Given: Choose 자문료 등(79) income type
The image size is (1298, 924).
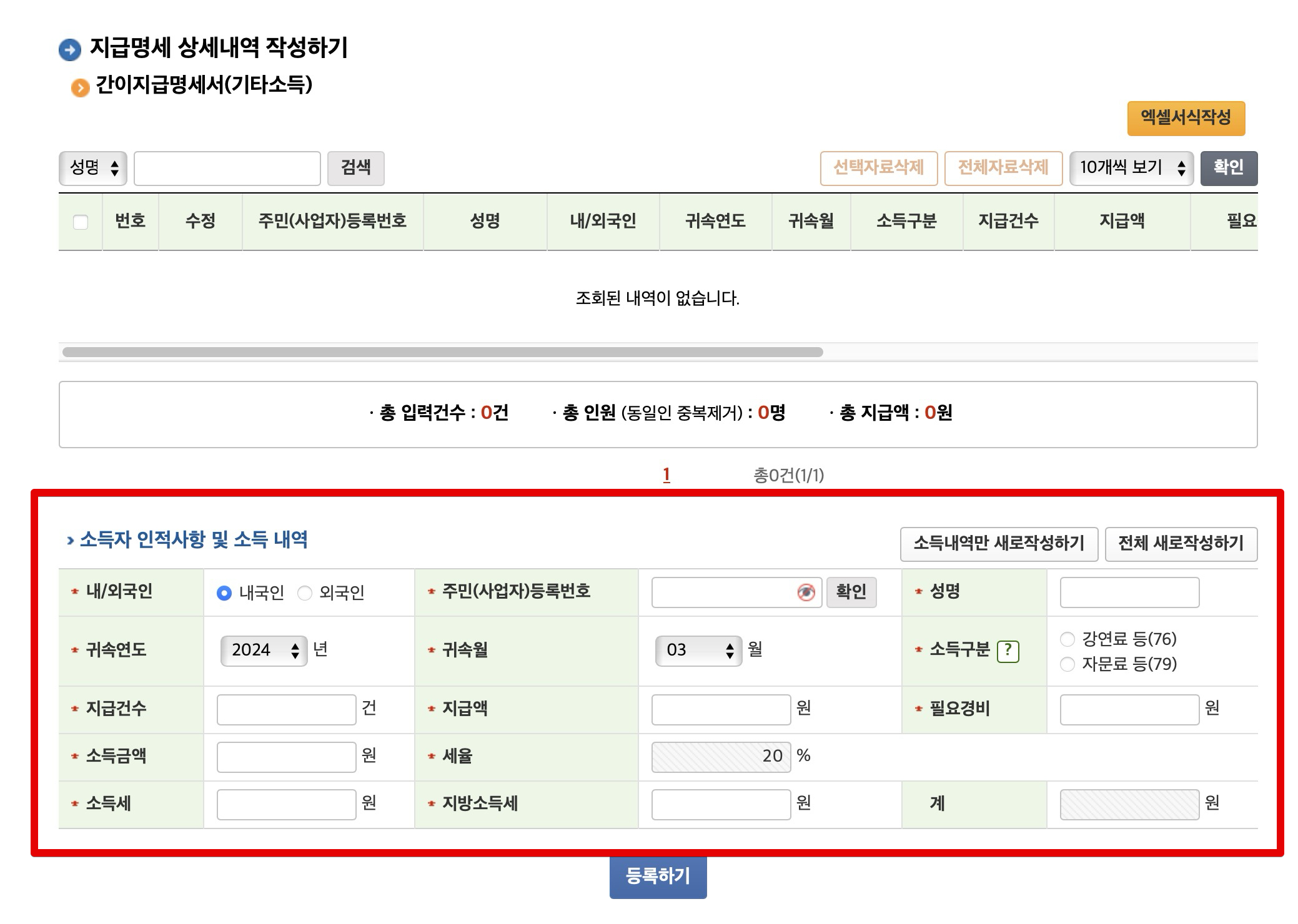Looking at the screenshot, I should click(x=1068, y=664).
